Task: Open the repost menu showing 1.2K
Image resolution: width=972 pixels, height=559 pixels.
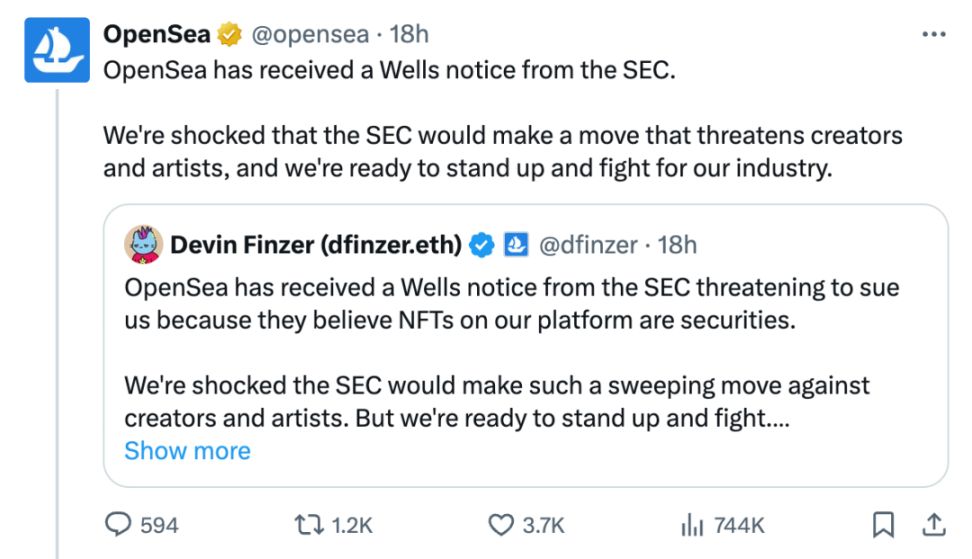Action: click(308, 524)
